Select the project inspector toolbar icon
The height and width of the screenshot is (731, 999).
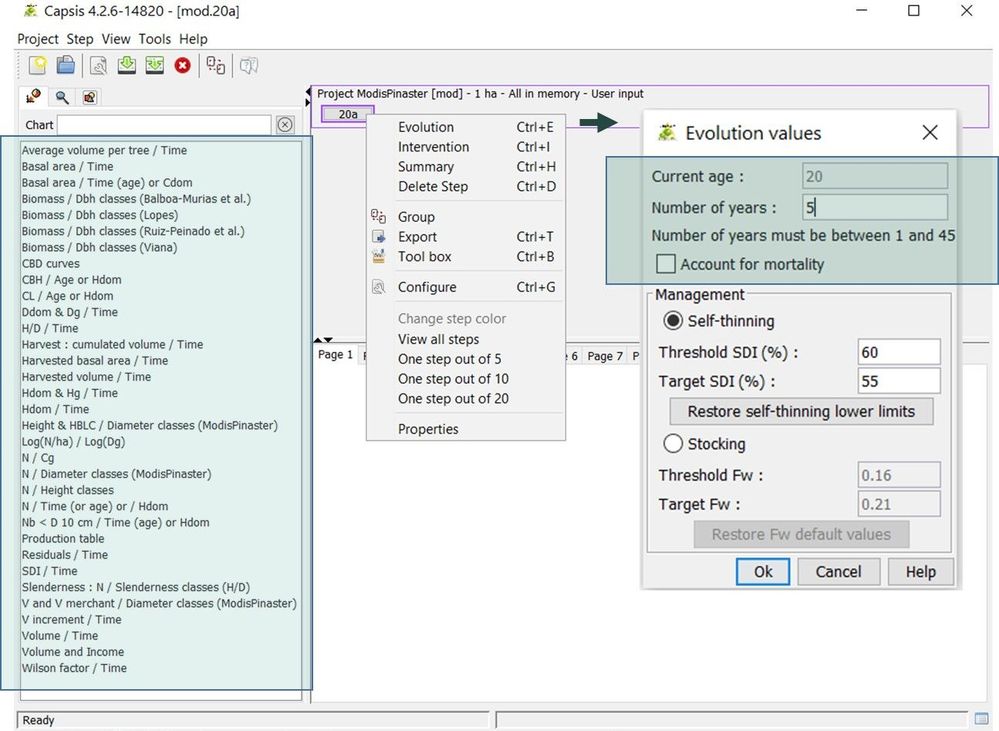pos(96,63)
